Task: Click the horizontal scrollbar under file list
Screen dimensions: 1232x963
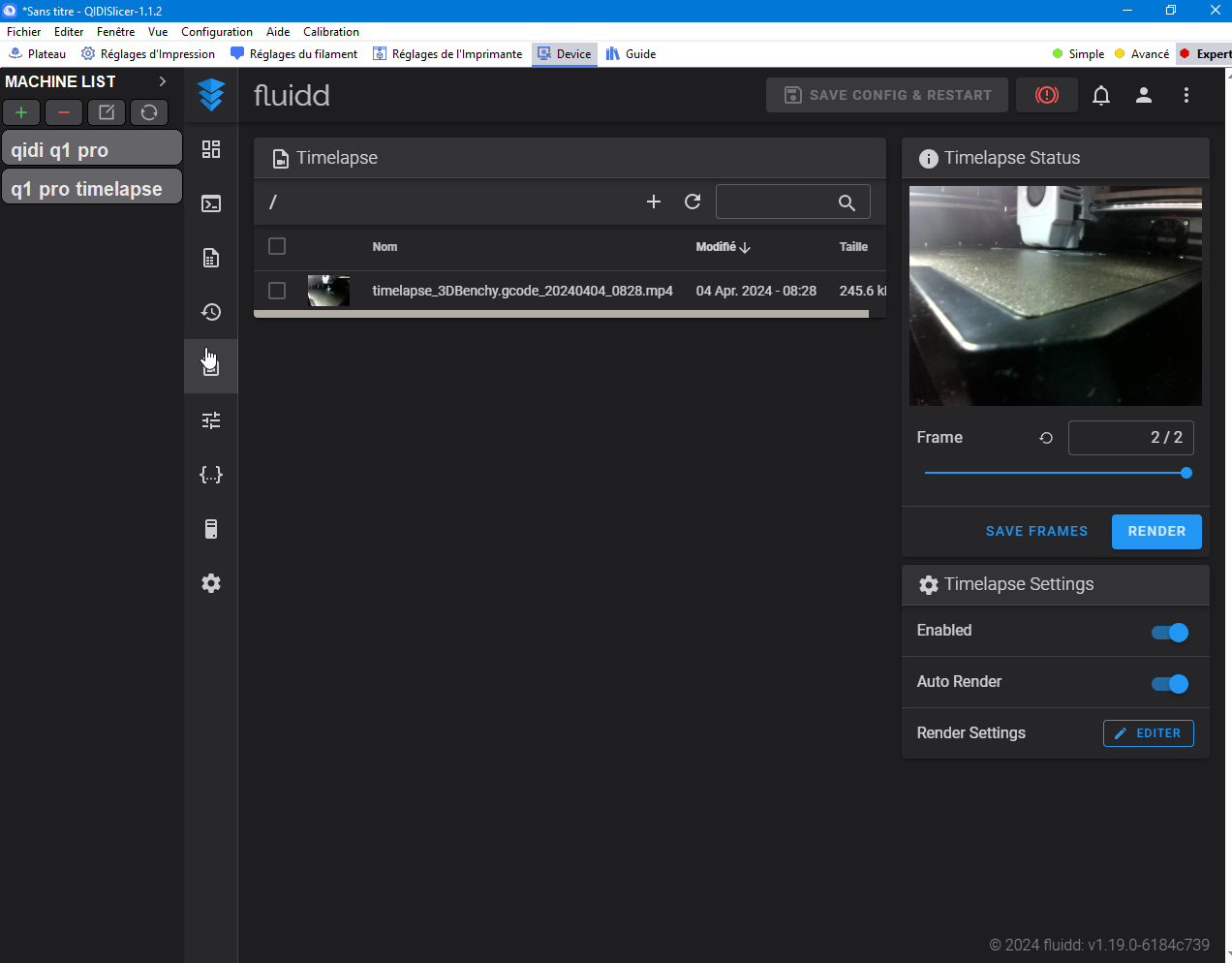Action: pos(561,314)
